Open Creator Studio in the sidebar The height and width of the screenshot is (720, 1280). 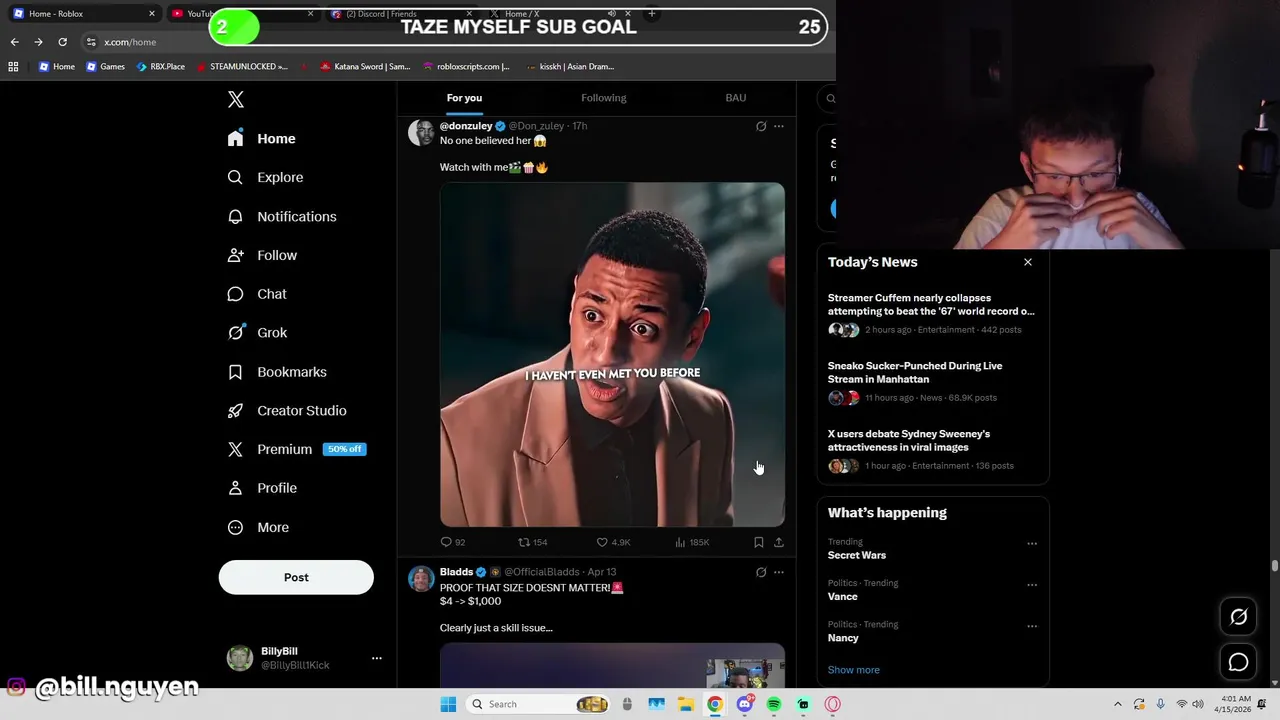pyautogui.click(x=287, y=411)
